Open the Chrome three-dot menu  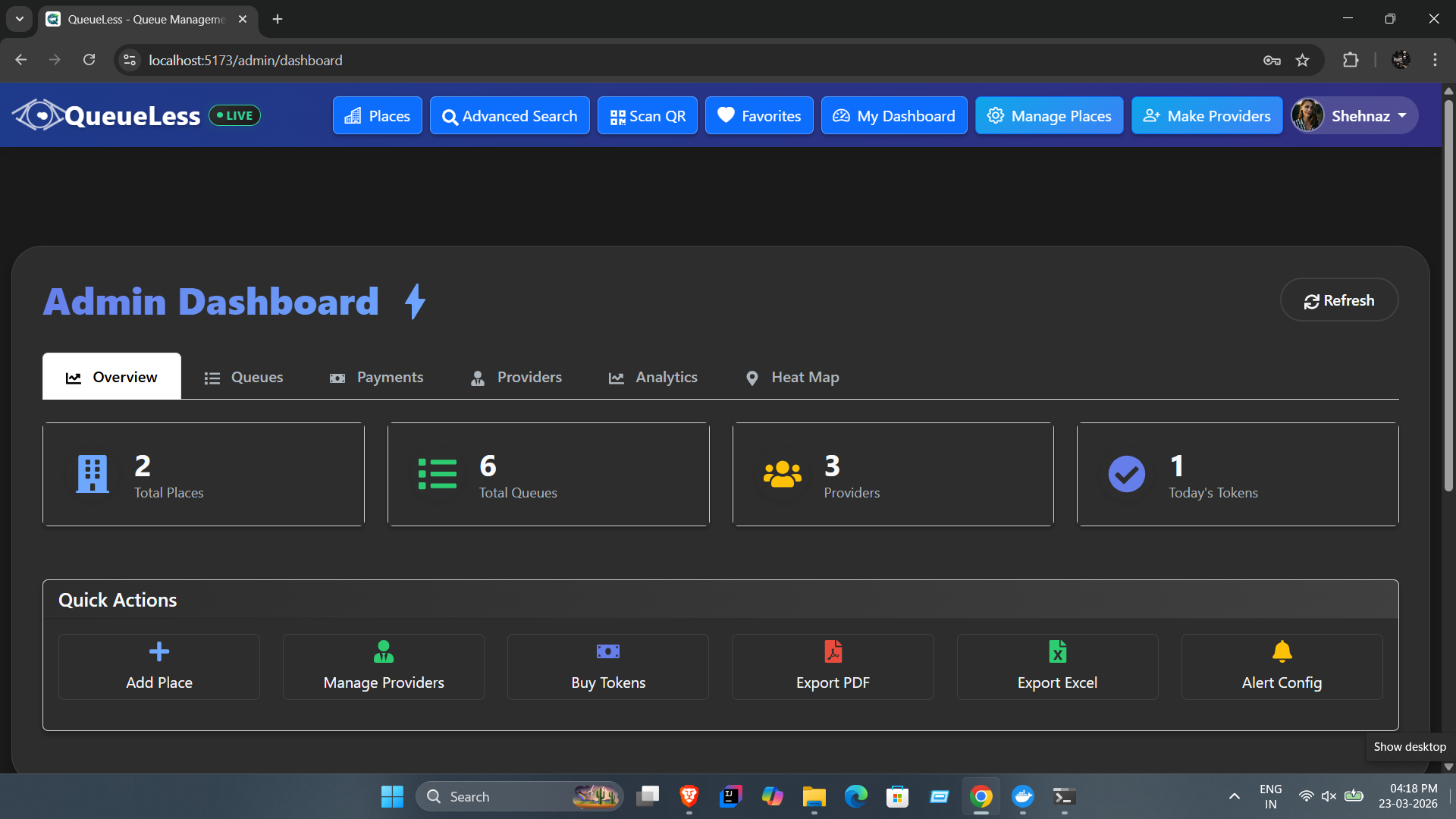tap(1435, 60)
